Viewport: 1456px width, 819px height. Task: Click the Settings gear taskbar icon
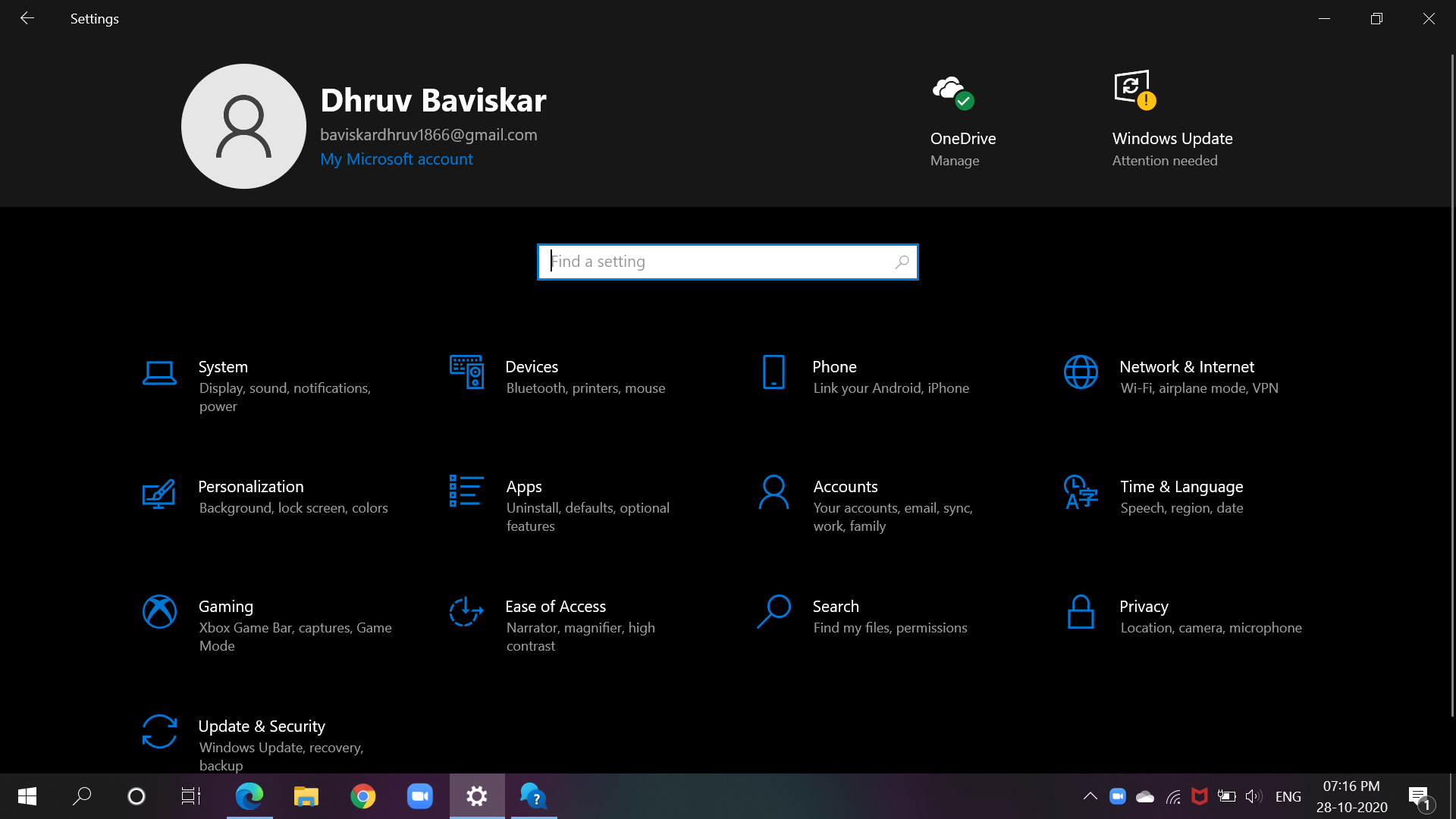[x=477, y=796]
